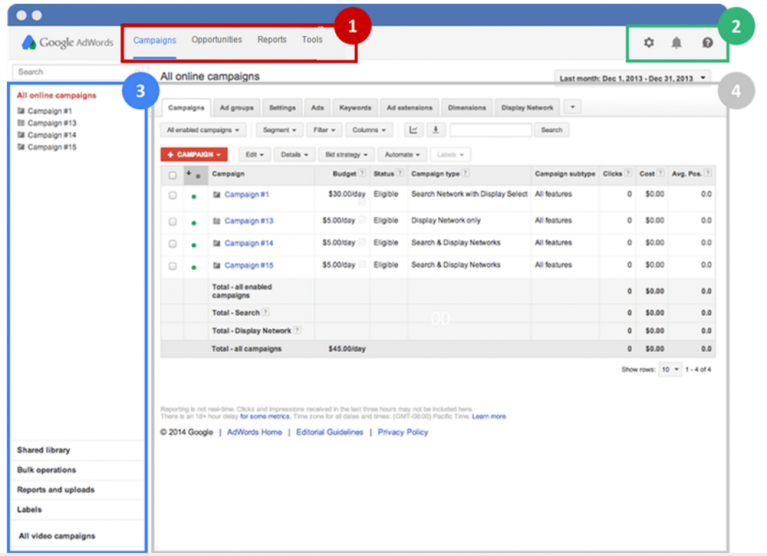Open the Segment dropdown

pyautogui.click(x=279, y=130)
